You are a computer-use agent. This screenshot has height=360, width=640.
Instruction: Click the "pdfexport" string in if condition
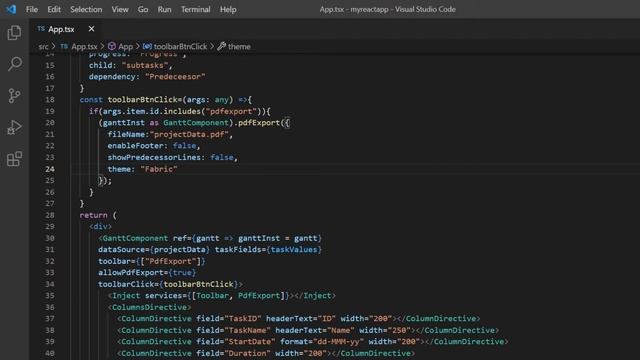(x=231, y=111)
